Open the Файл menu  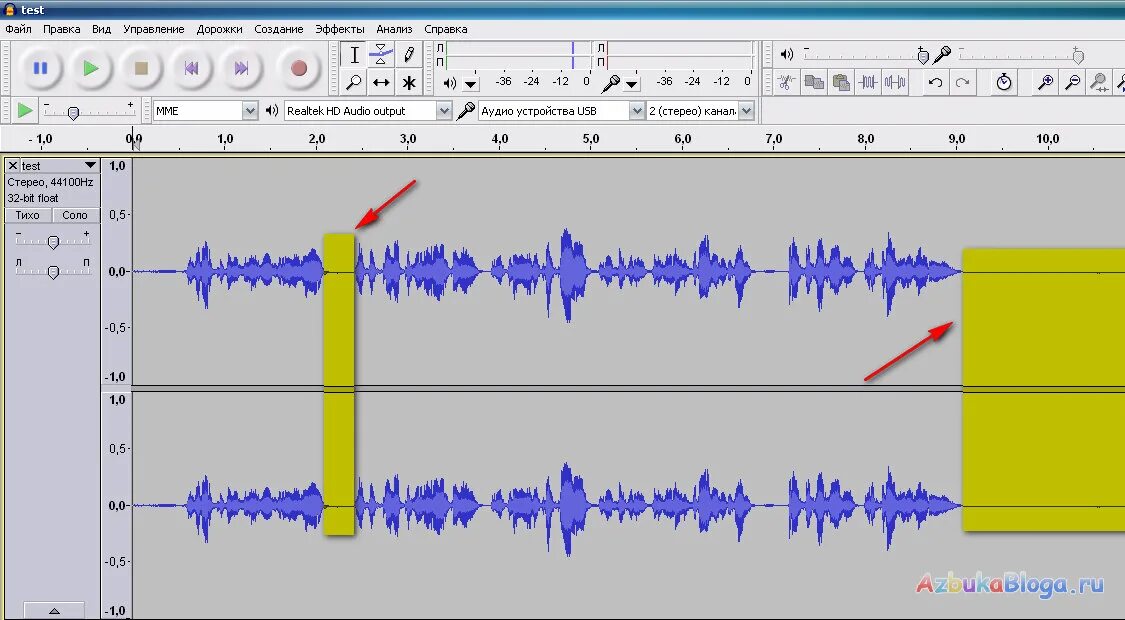pyautogui.click(x=19, y=29)
